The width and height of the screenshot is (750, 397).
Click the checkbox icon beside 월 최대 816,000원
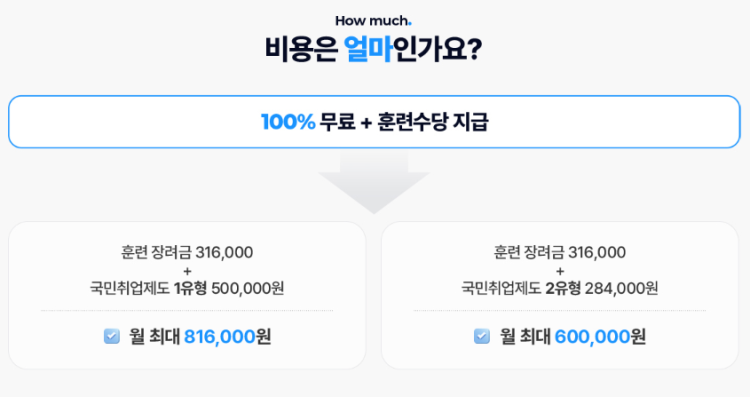coord(111,336)
